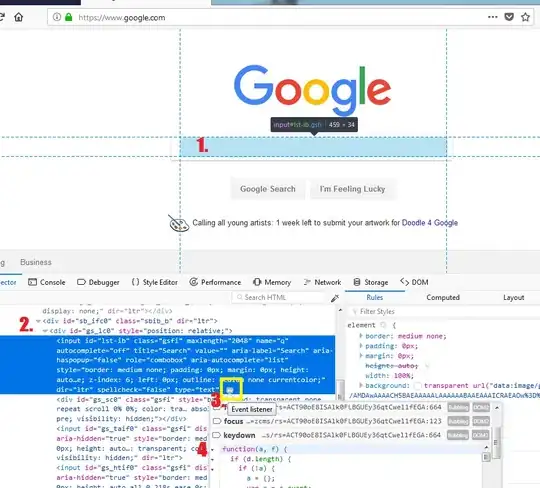540x488 pixels.
Task: Click the Doodle 4 Google palette icon
Action: point(178,224)
